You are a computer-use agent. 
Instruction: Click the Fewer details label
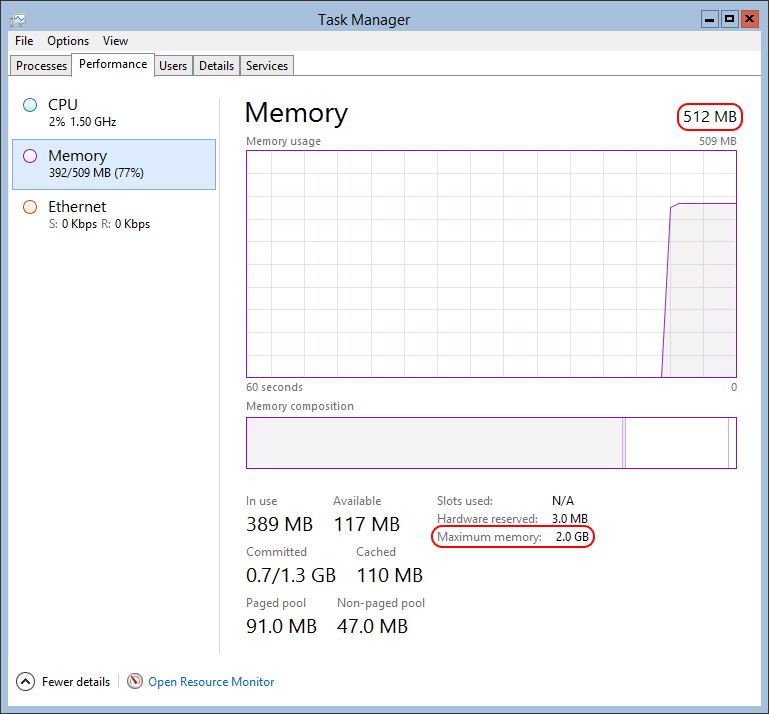[x=76, y=682]
